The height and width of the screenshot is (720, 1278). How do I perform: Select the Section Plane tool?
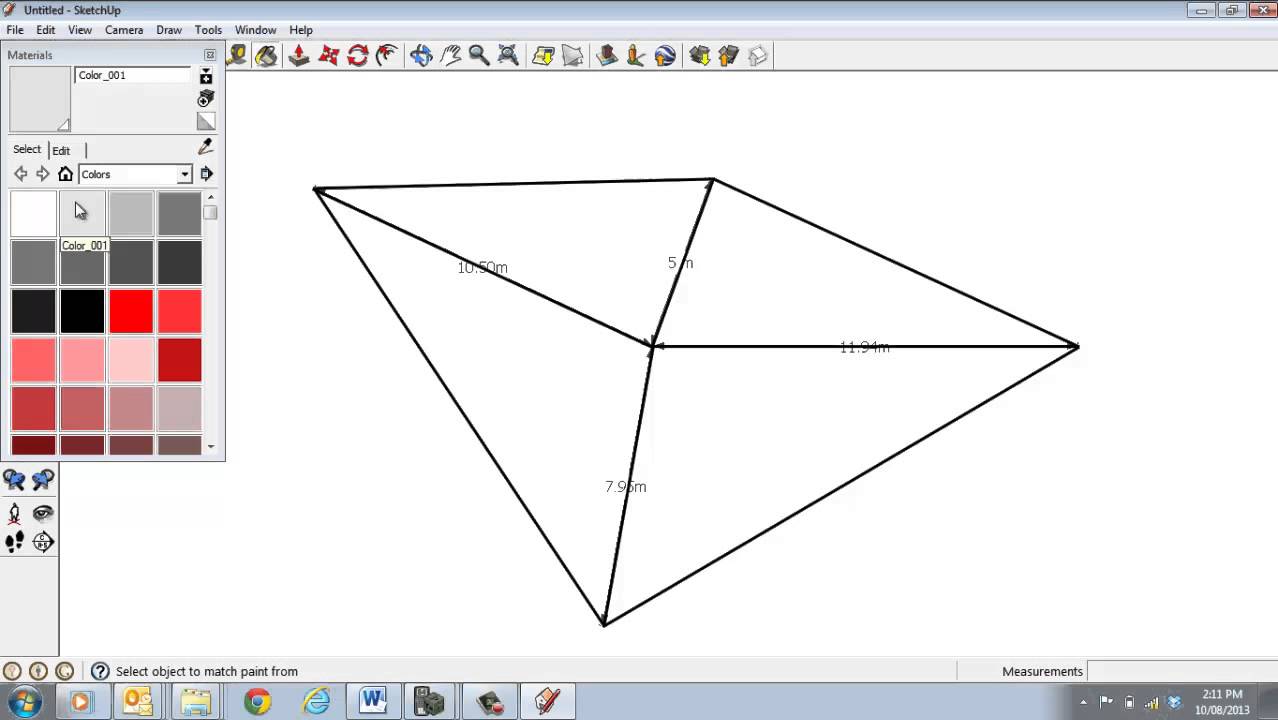point(43,542)
